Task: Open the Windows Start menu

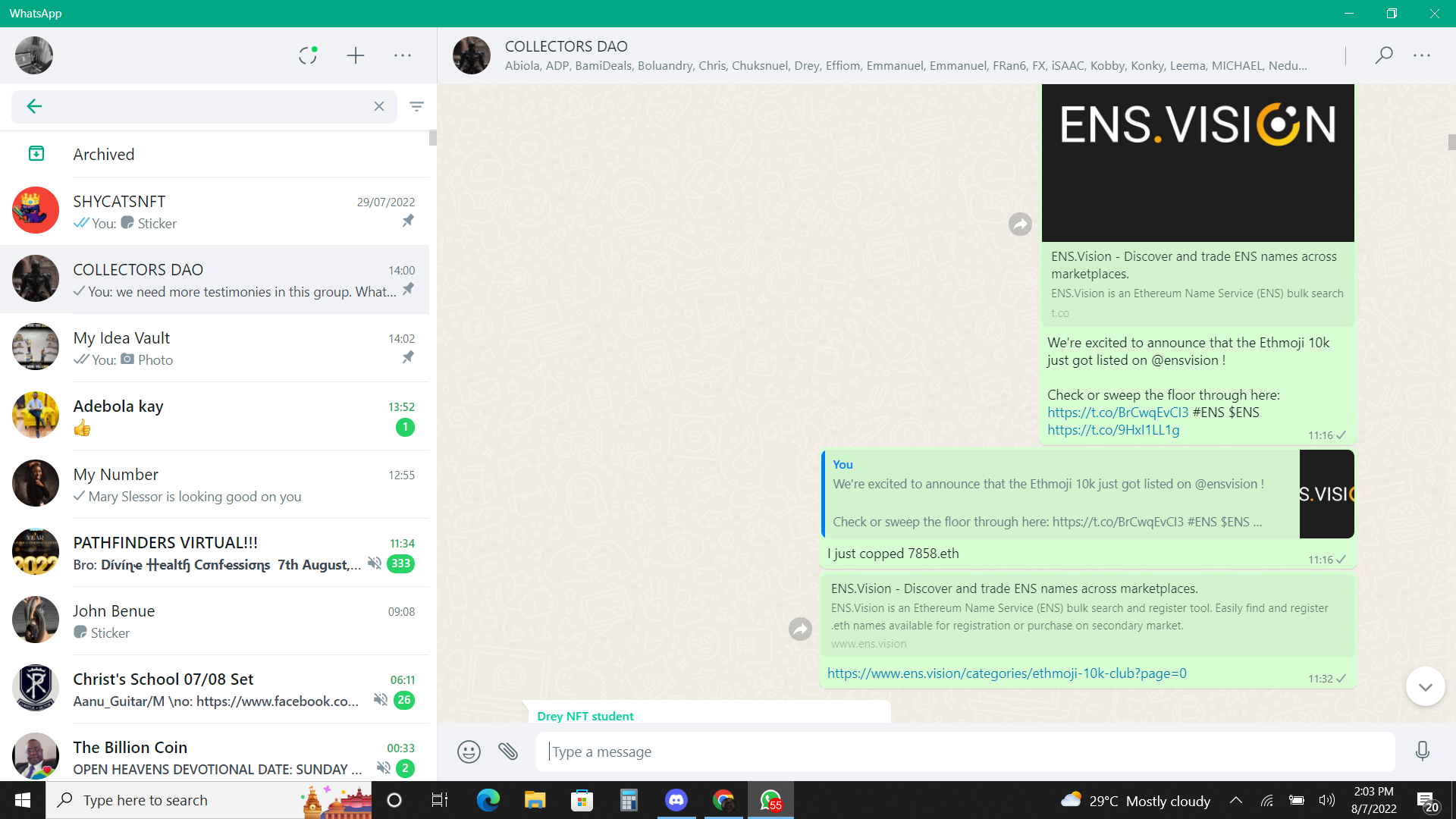Action: click(x=23, y=800)
